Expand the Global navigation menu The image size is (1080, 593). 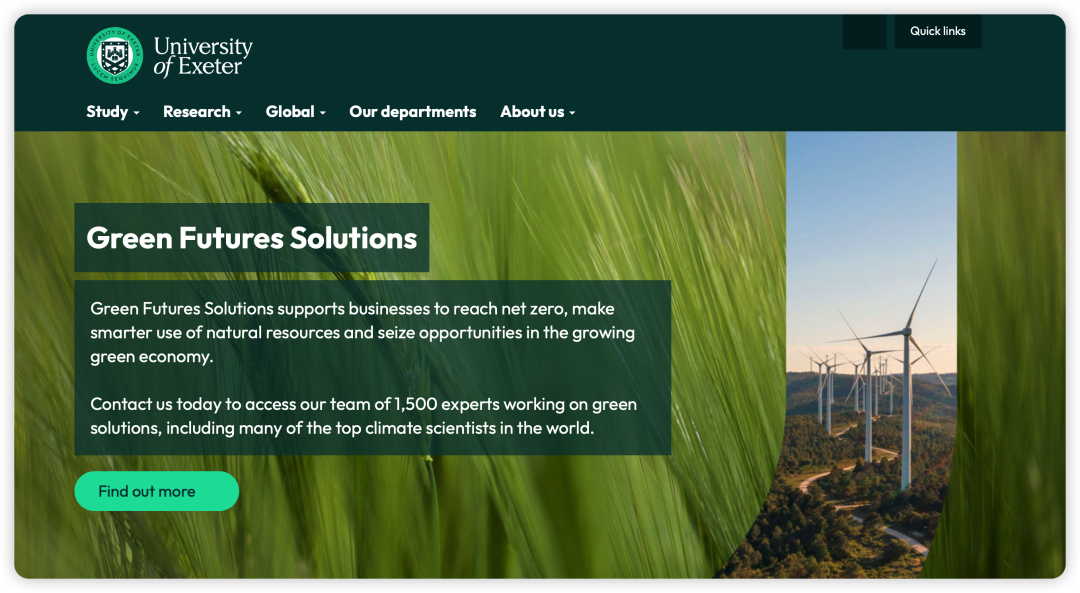tap(296, 112)
